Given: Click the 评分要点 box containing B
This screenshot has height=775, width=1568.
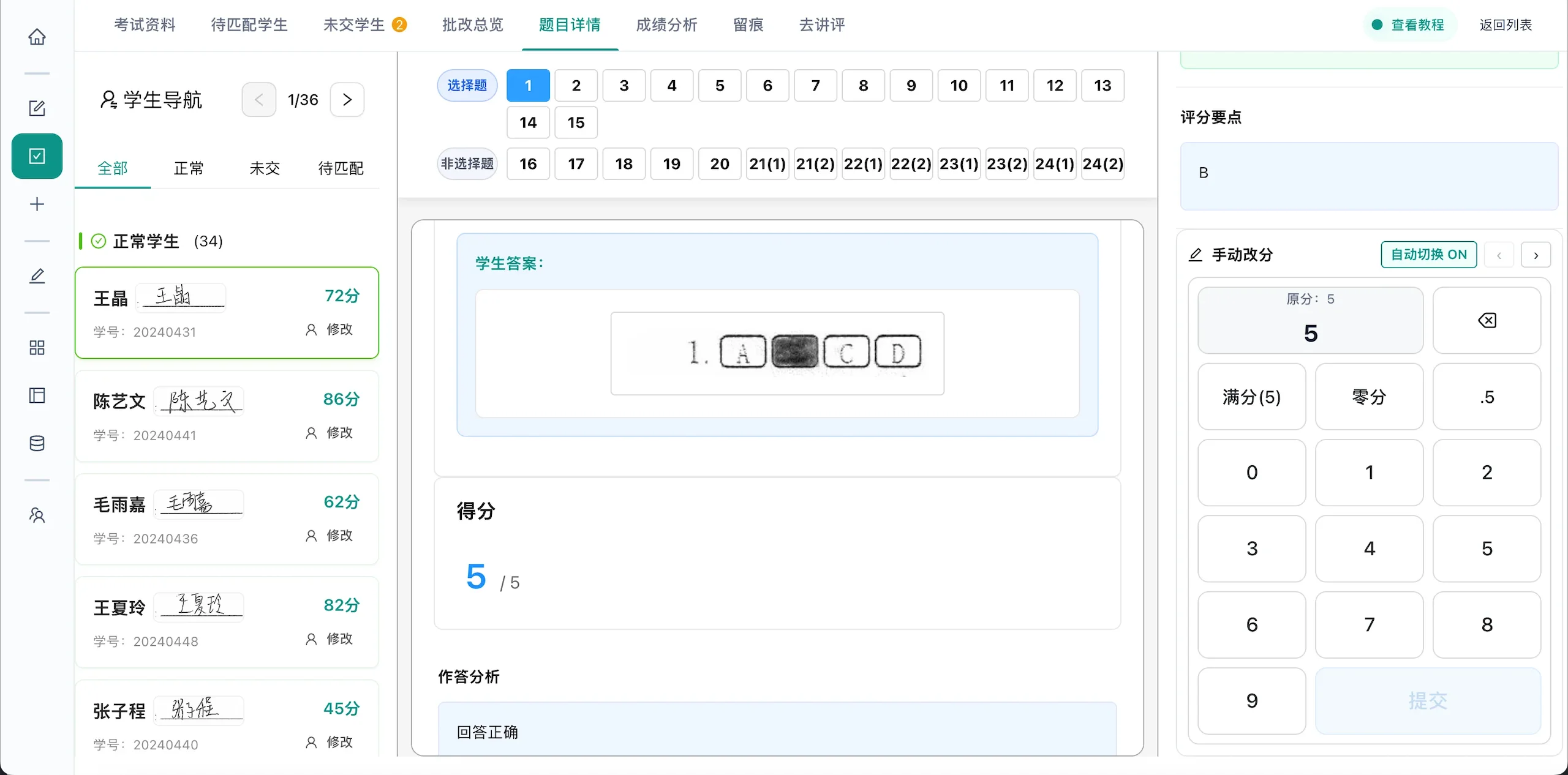Looking at the screenshot, I should pos(1369,176).
